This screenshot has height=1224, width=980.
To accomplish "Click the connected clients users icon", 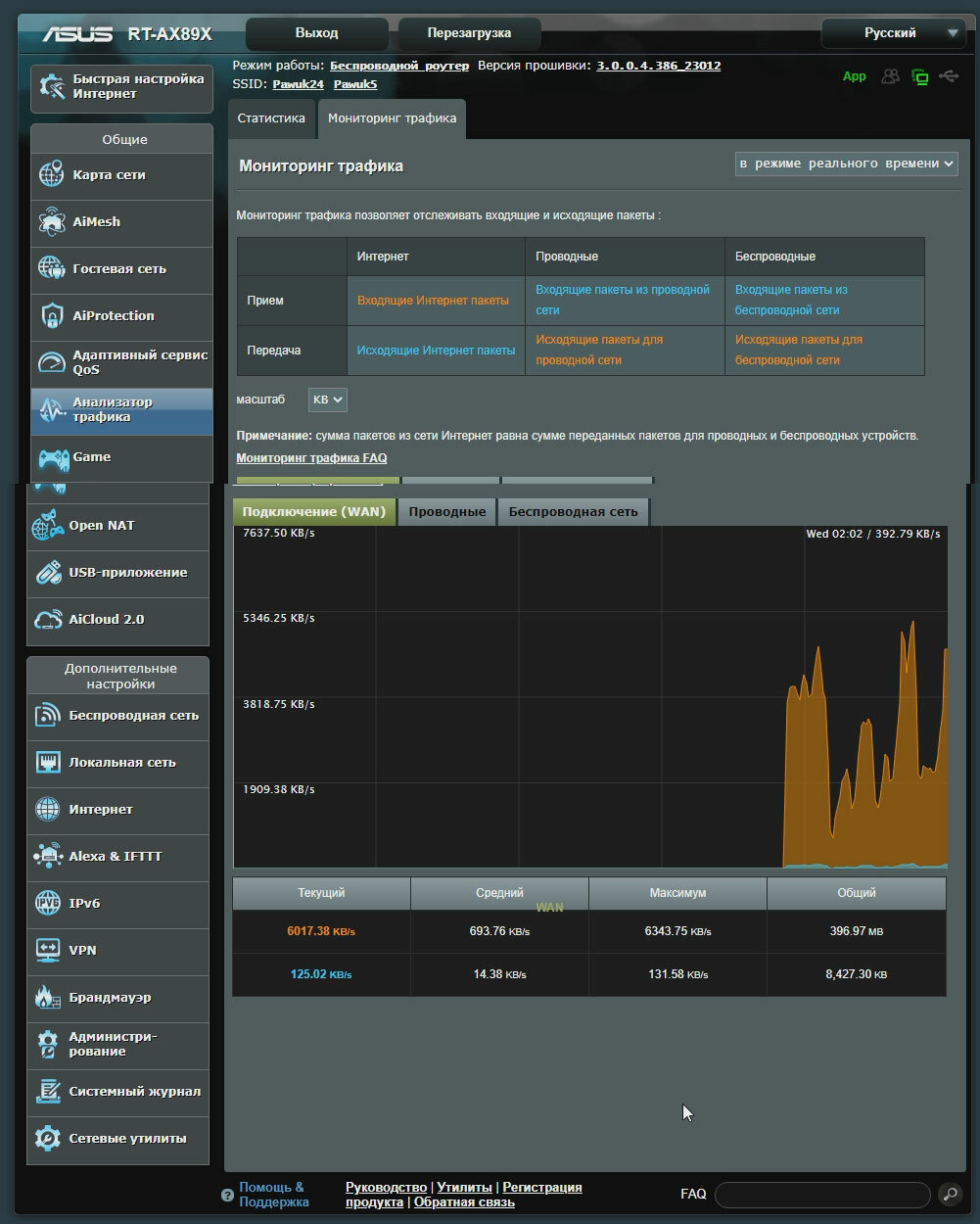I will pos(890,76).
